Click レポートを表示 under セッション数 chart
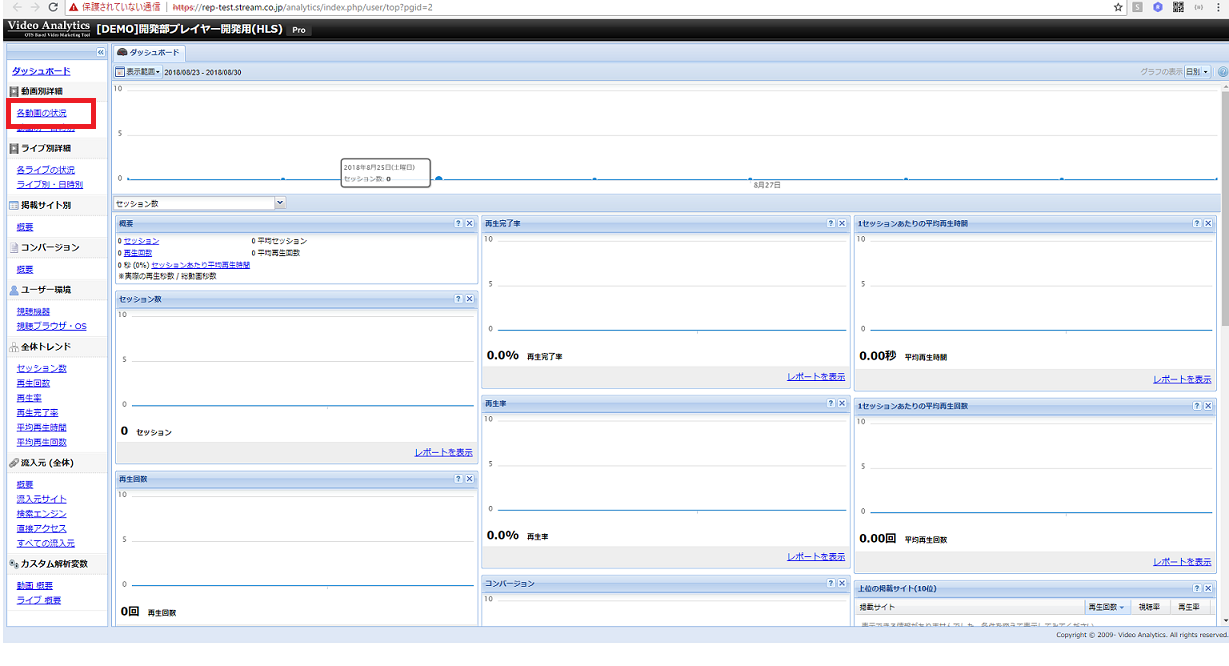The height and width of the screenshot is (666, 1229). point(443,452)
